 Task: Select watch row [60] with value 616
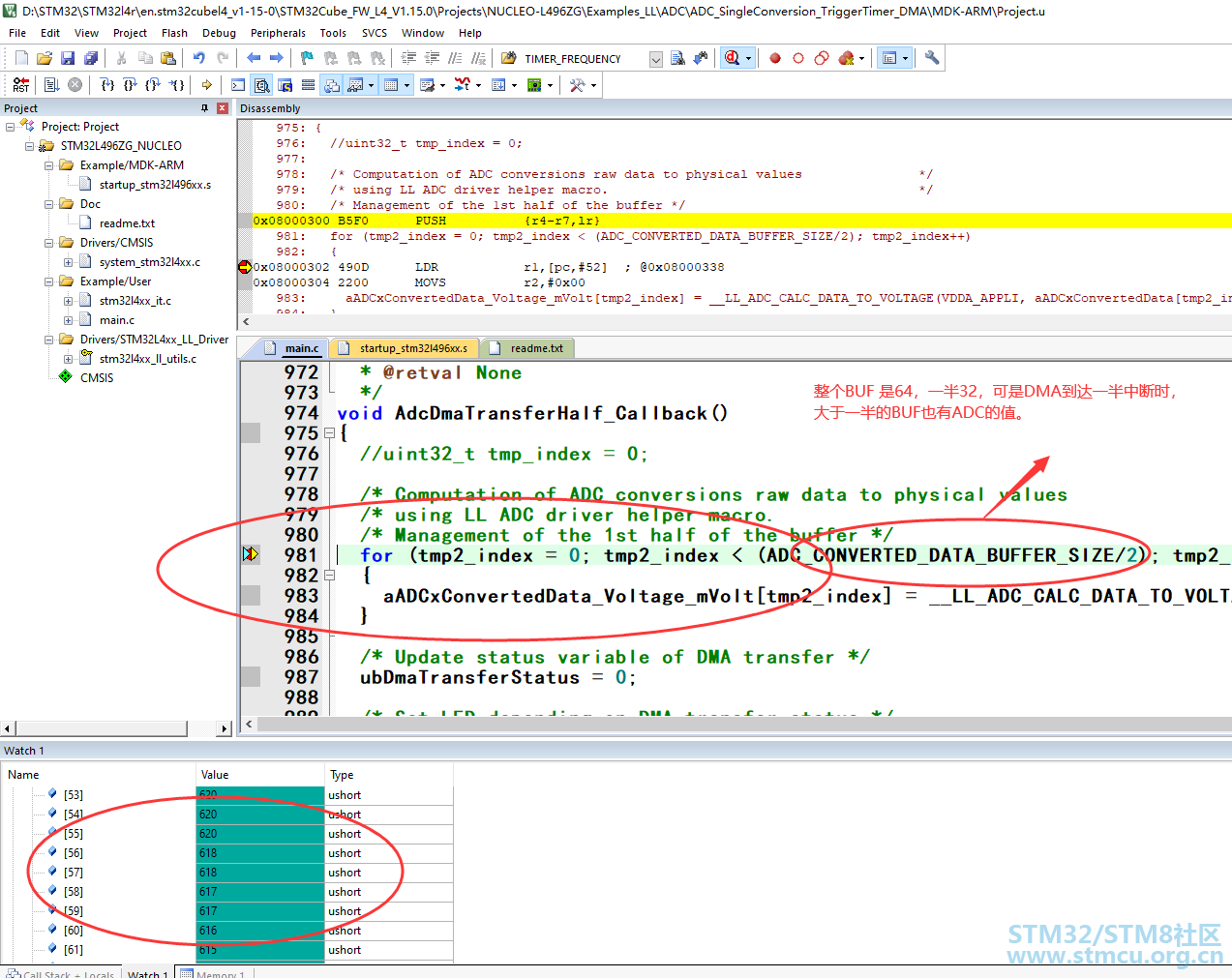pos(227,931)
